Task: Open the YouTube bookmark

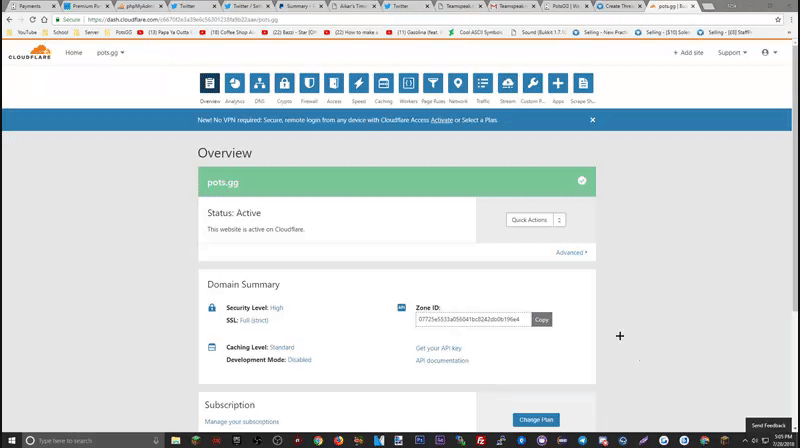Action: [22, 32]
